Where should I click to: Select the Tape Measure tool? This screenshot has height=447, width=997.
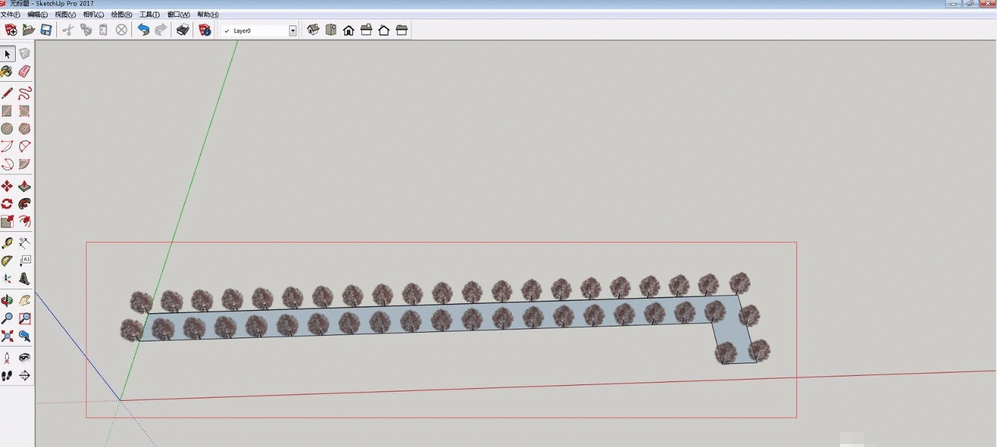click(8, 243)
